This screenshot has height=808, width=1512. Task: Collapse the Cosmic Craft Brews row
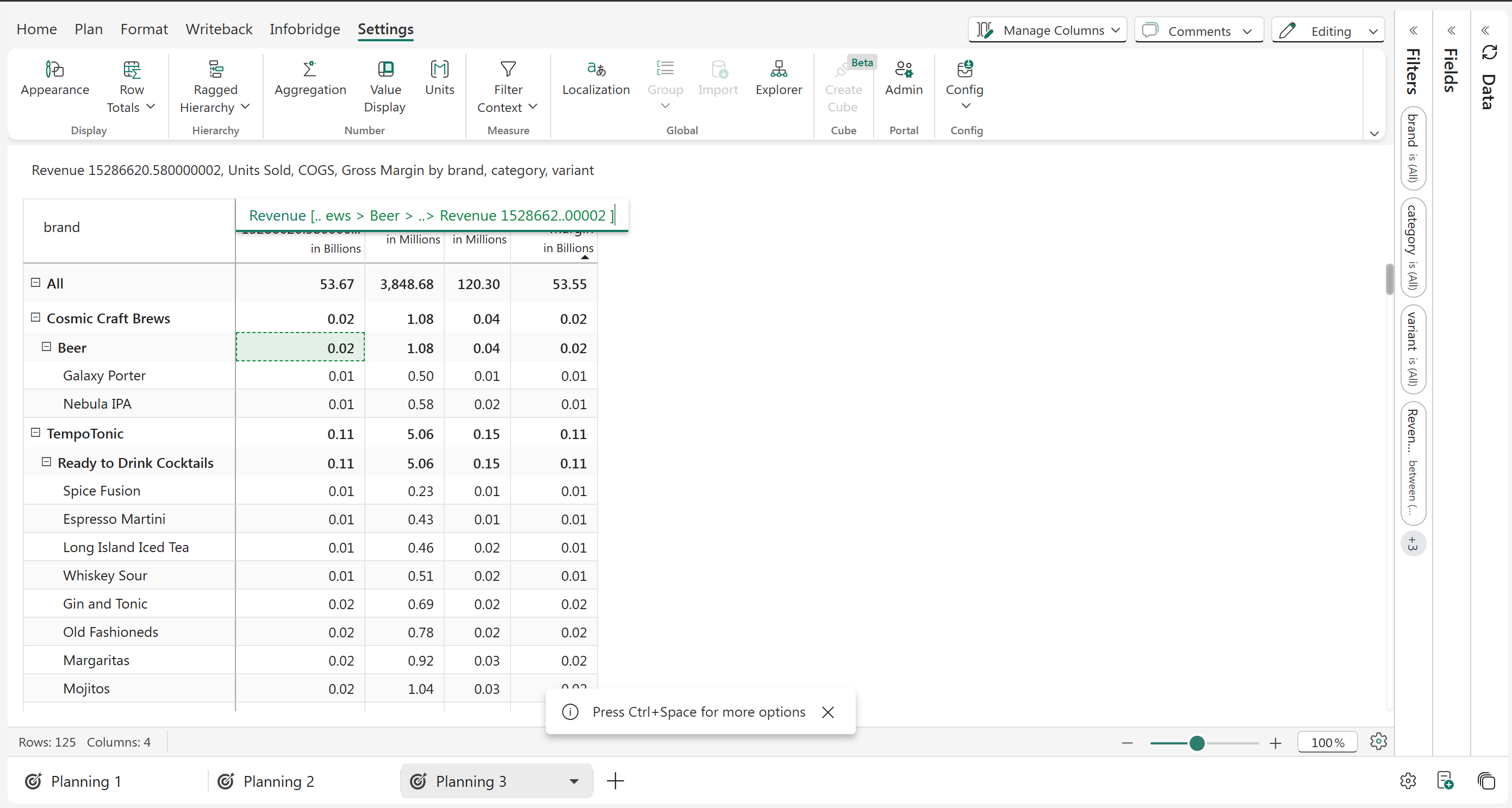click(35, 317)
